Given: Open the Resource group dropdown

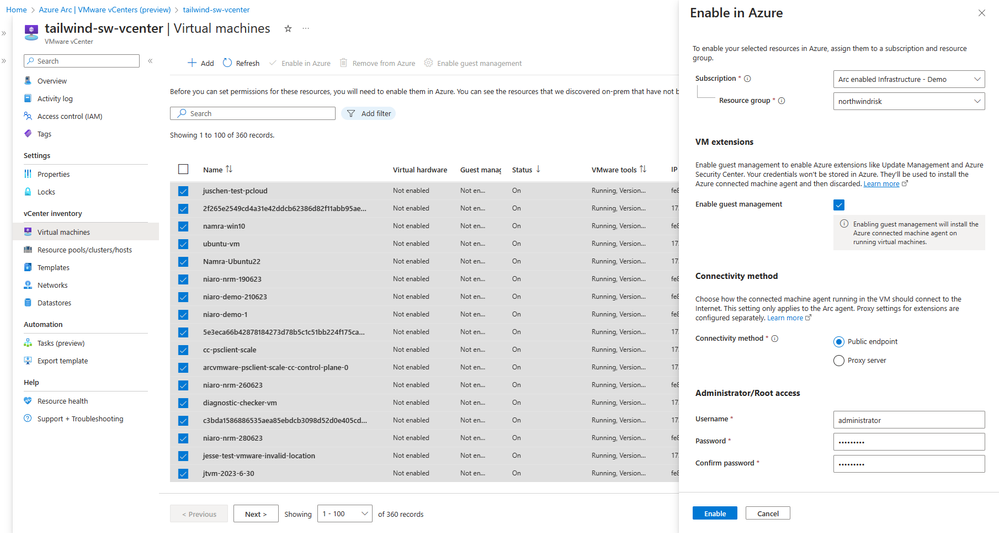Looking at the screenshot, I should [x=909, y=101].
